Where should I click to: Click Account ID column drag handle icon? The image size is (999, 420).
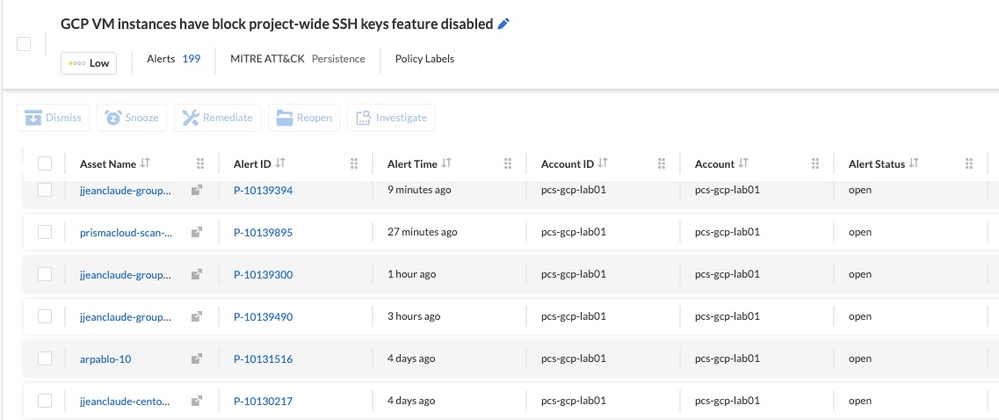(x=662, y=164)
